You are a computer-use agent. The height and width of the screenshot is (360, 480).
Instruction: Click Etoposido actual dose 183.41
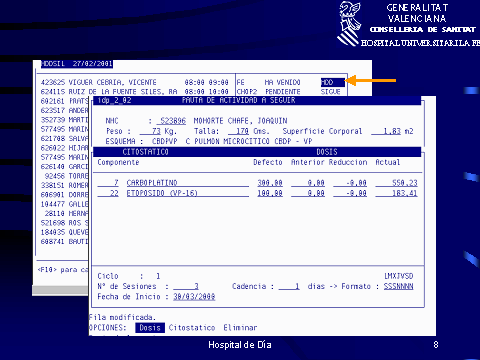pos(396,193)
